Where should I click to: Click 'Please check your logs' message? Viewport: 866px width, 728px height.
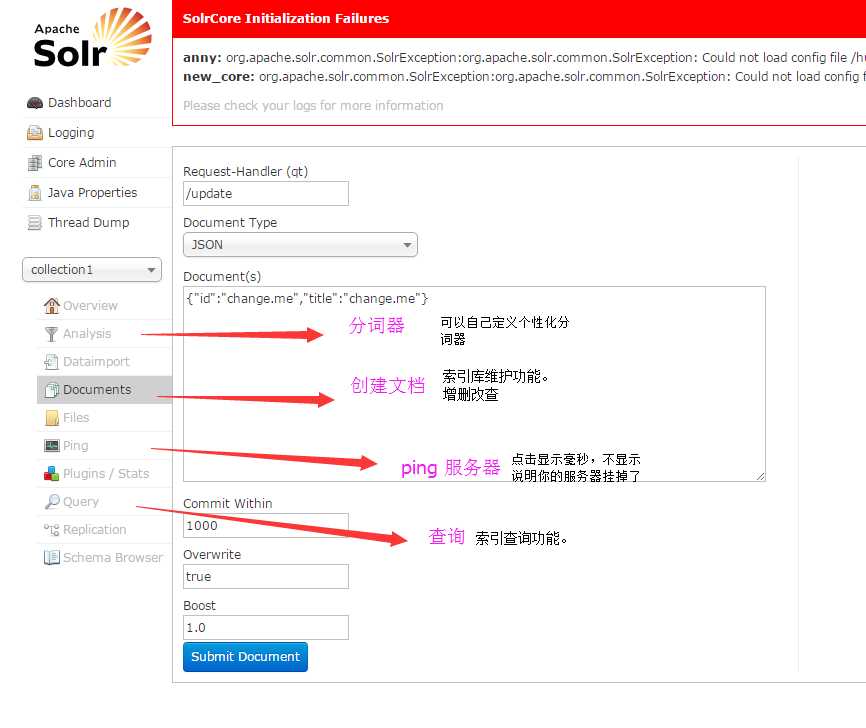(x=313, y=105)
